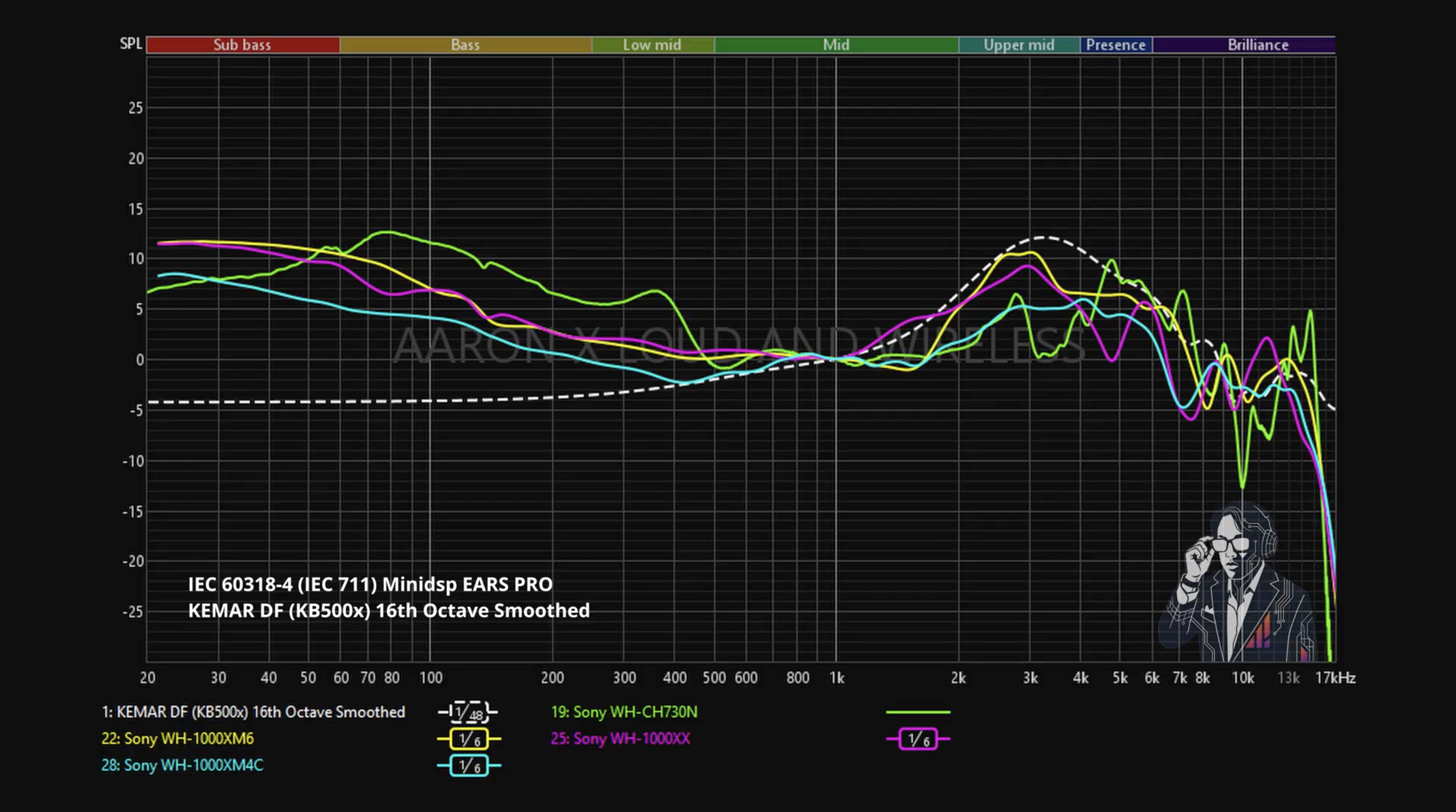Click the red Sub bass band label
The image size is (1456, 812).
point(243,45)
